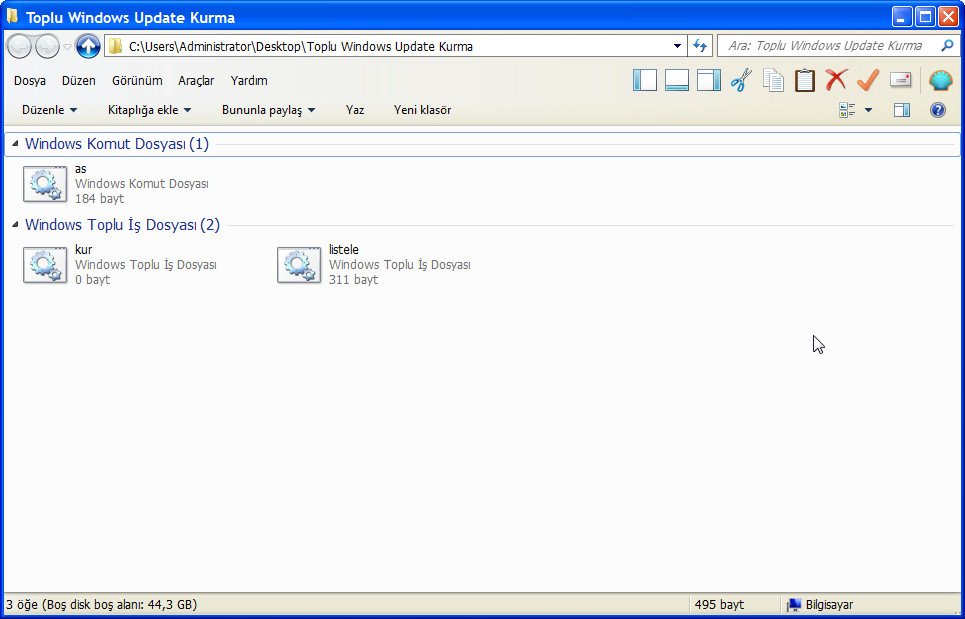Click the '184 bayt' size text
Image resolution: width=965 pixels, height=619 pixels.
point(100,199)
